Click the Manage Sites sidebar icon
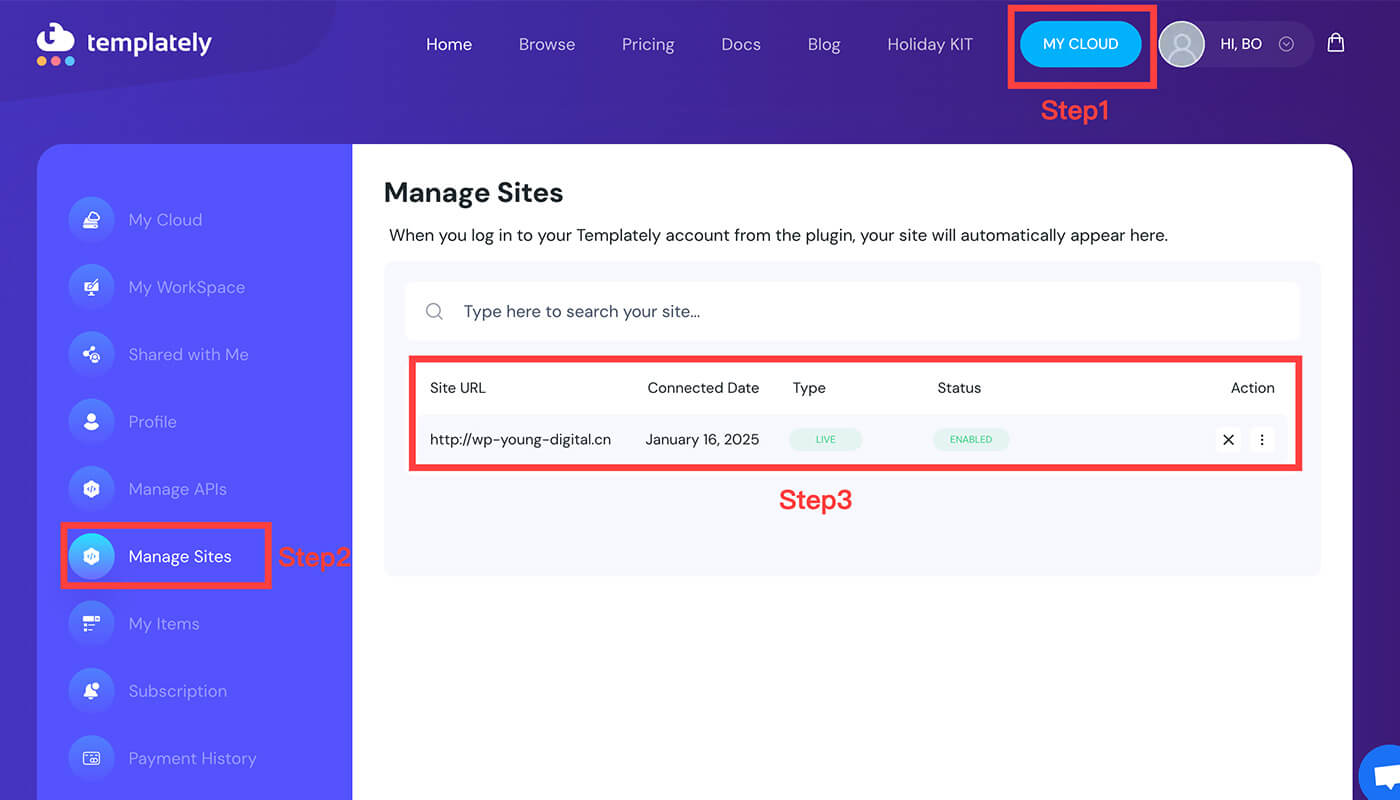The width and height of the screenshot is (1400, 800). pos(91,556)
